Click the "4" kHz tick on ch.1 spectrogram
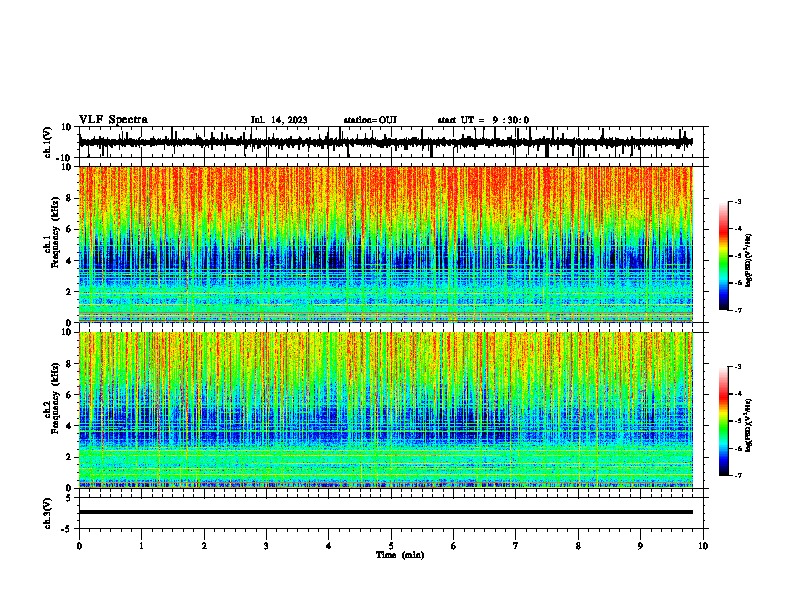This screenshot has height=612, width=792. click(x=69, y=261)
